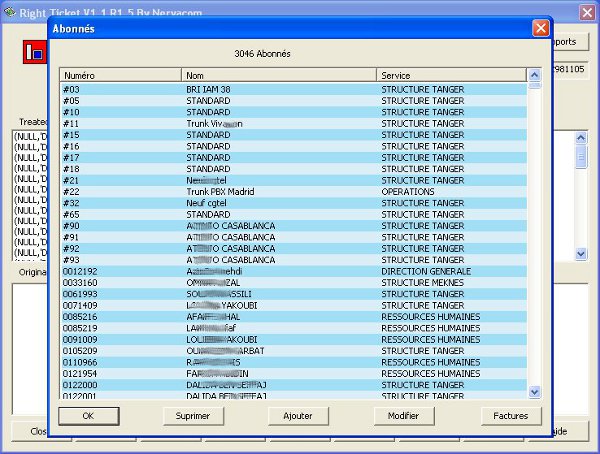Image resolution: width=600 pixels, height=454 pixels.
Task: Select the #32 Neuf cgtel row
Action: point(292,202)
